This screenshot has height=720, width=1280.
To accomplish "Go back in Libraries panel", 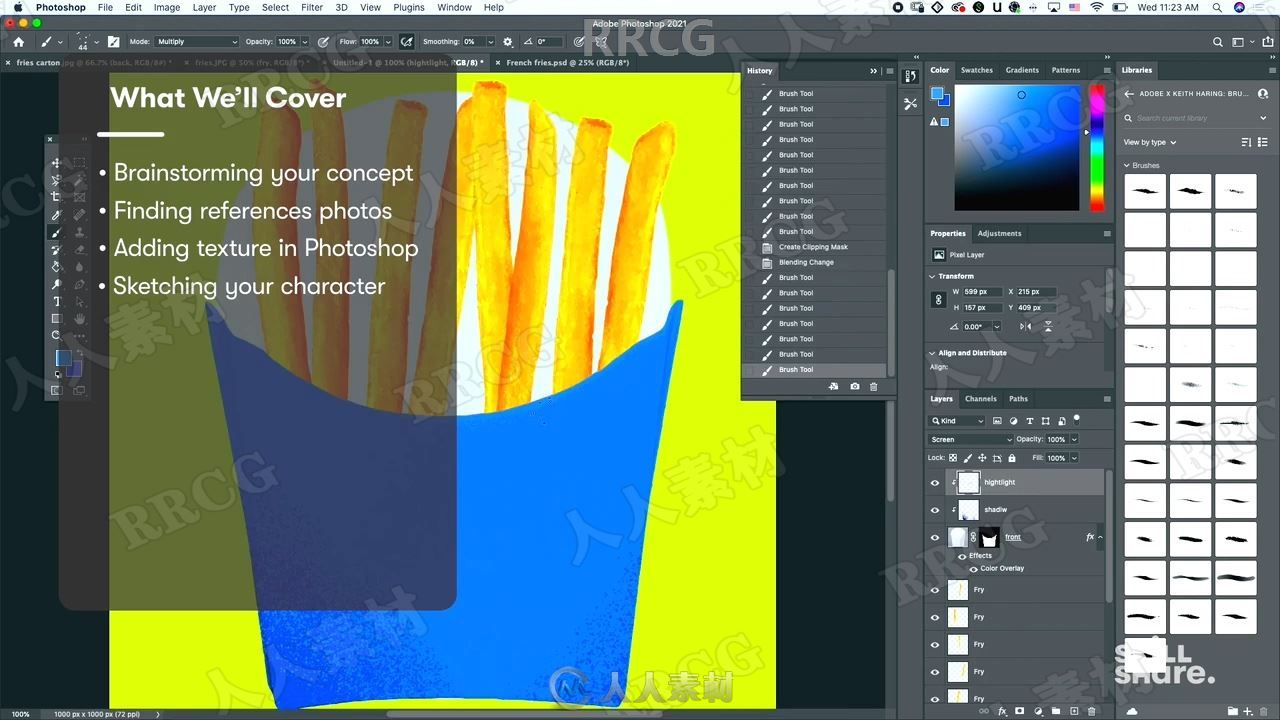I will click(x=1129, y=93).
